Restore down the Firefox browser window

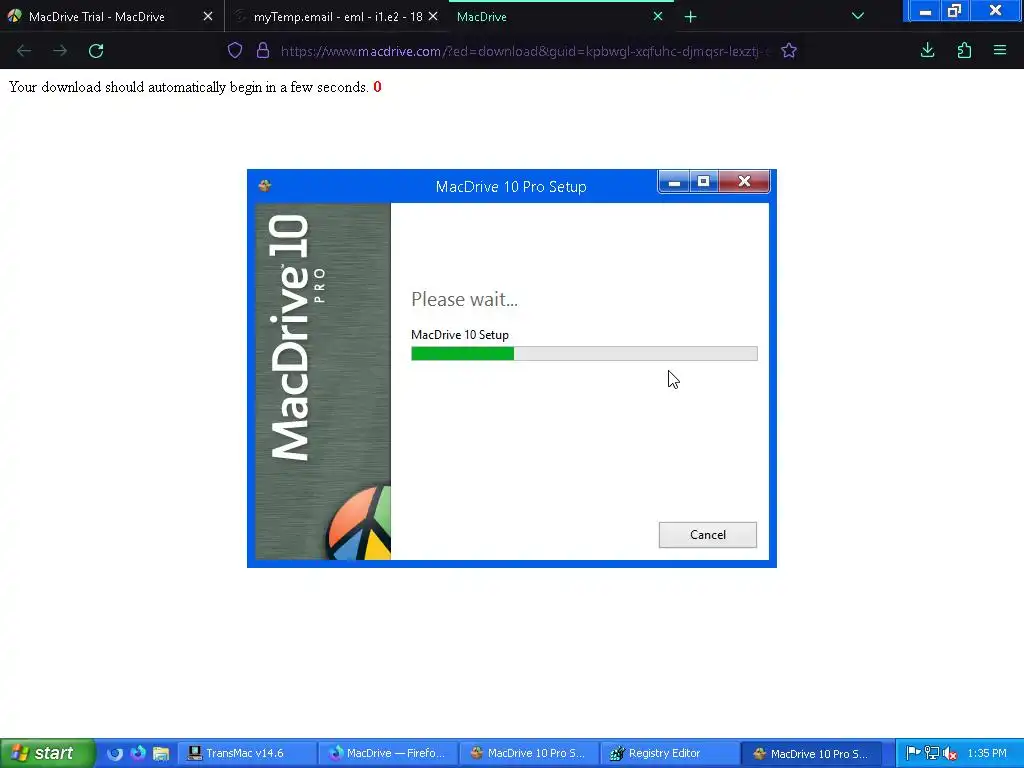click(955, 11)
